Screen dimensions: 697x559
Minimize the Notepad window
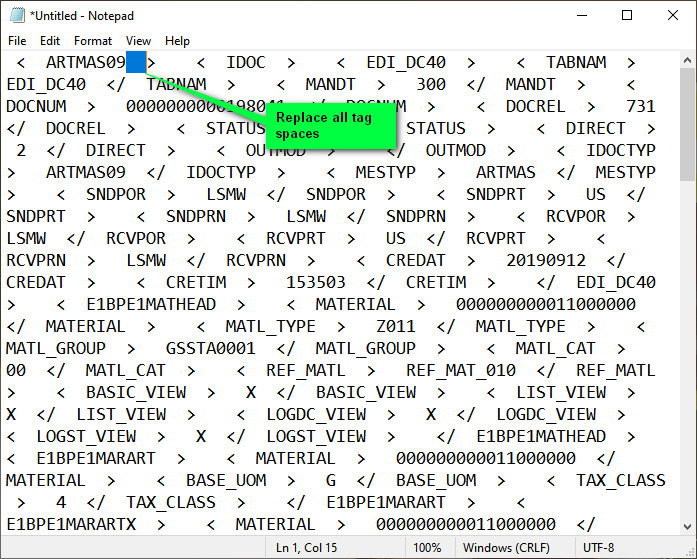(581, 15)
